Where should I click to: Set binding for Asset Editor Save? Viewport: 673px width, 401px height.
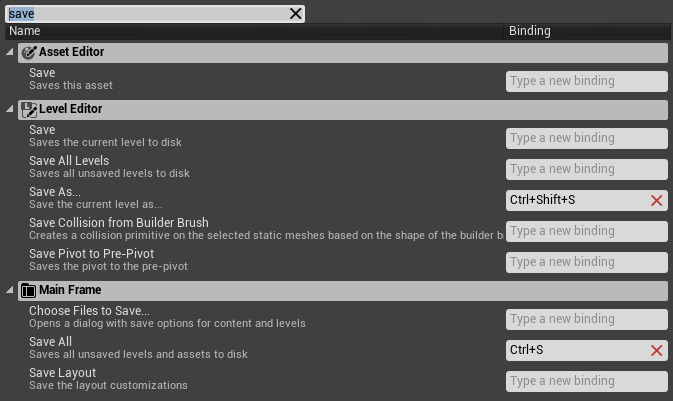coord(586,81)
